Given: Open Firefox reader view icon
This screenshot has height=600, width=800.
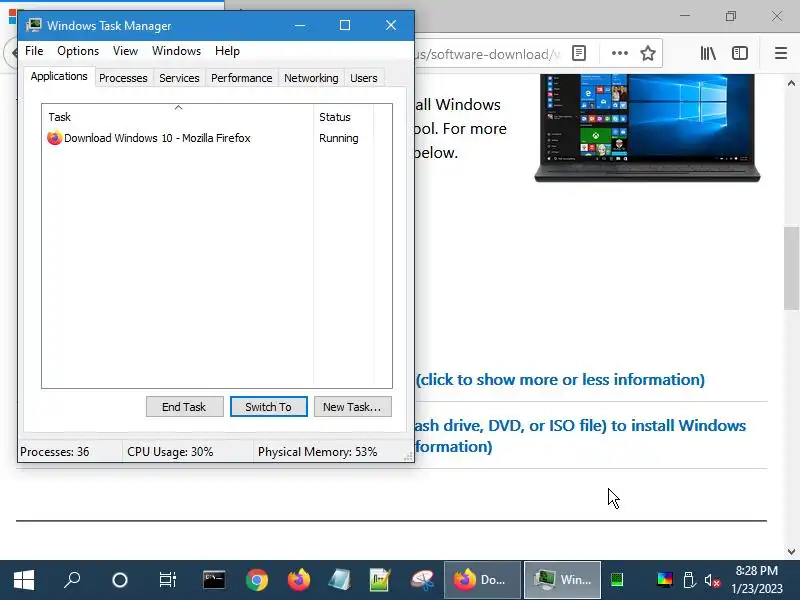Looking at the screenshot, I should [579, 53].
